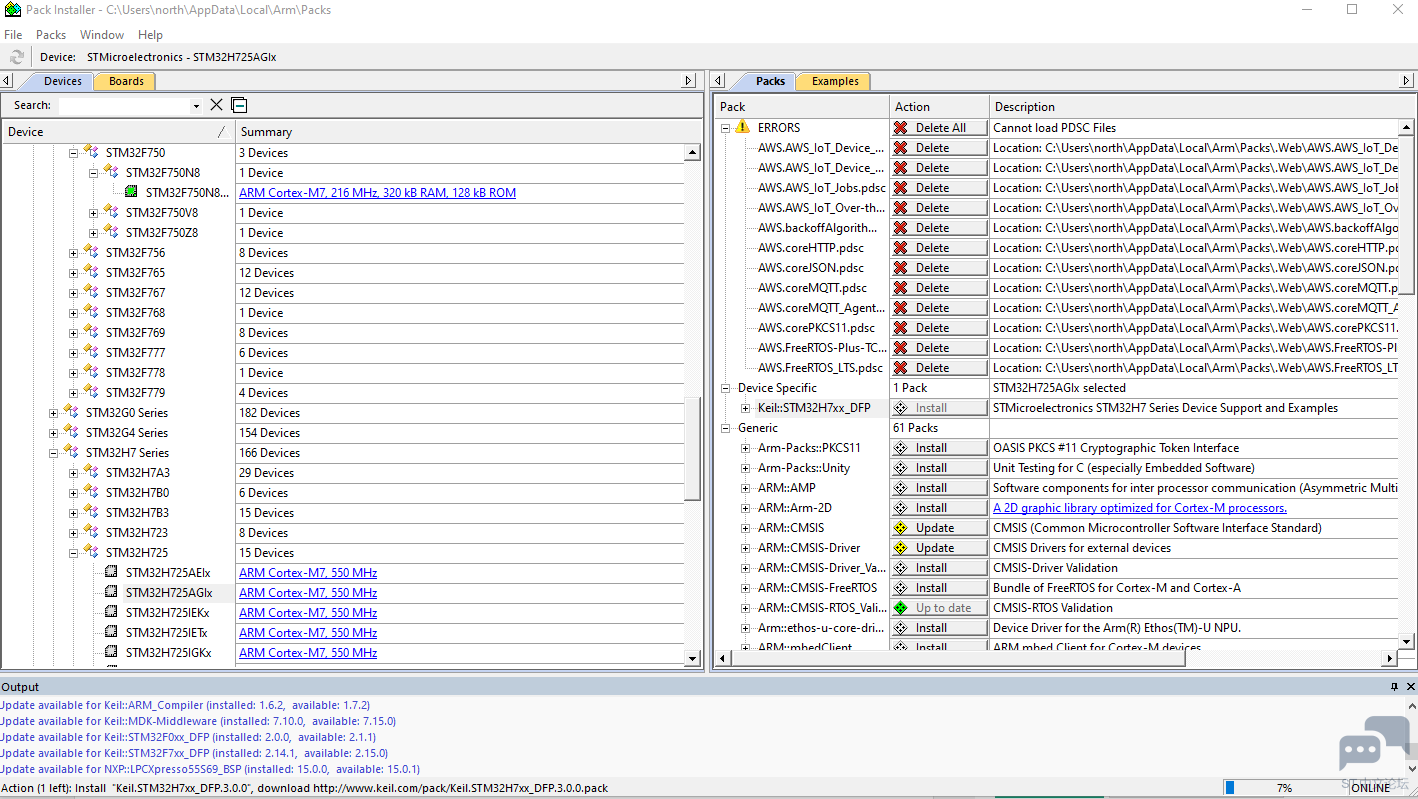Install the ARM::CMSIS-FreeRTOS pack
This screenshot has height=799, width=1418.
(939, 588)
